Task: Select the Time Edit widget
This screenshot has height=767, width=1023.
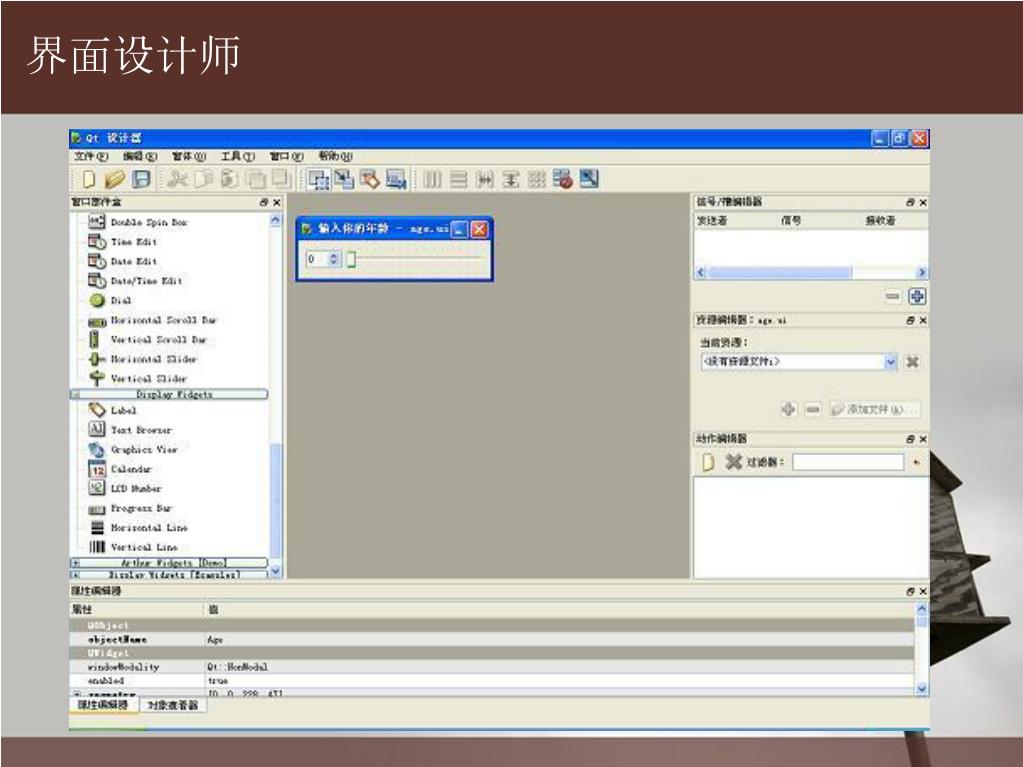Action: 123,242
